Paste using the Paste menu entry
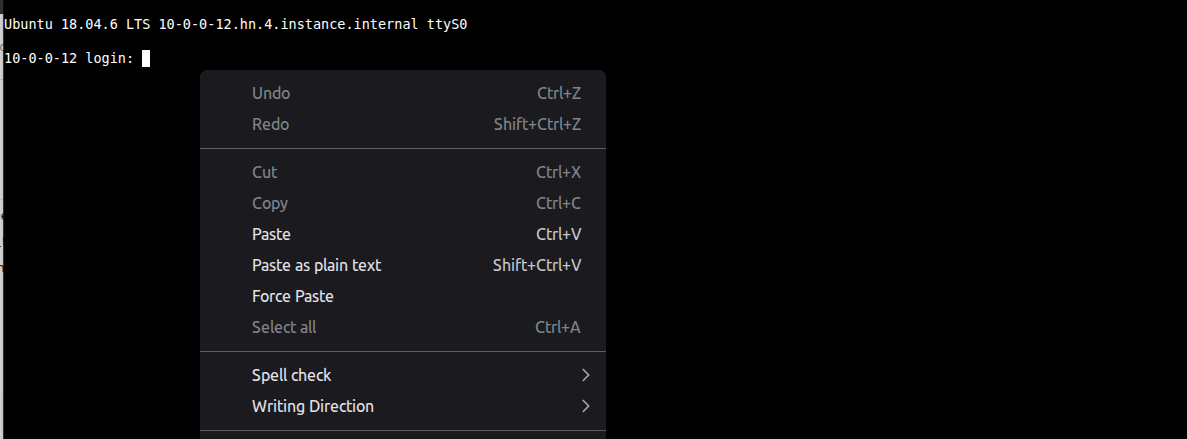The width and height of the screenshot is (1187, 439). (x=271, y=234)
